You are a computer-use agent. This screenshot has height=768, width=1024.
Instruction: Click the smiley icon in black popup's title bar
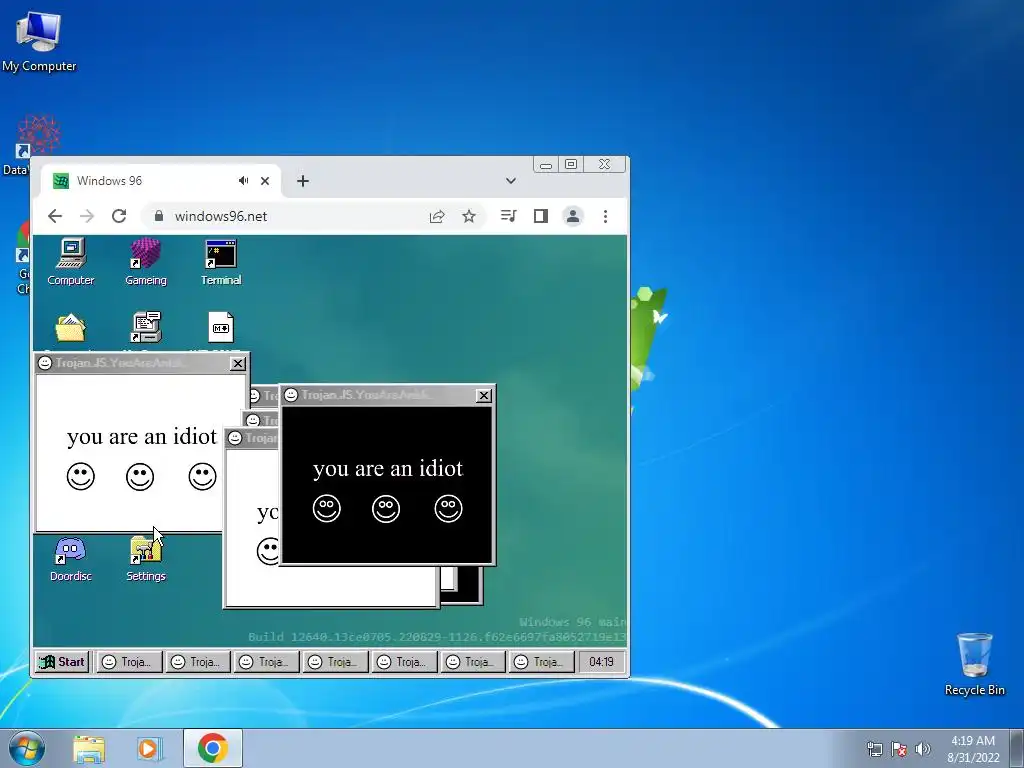(x=291, y=395)
